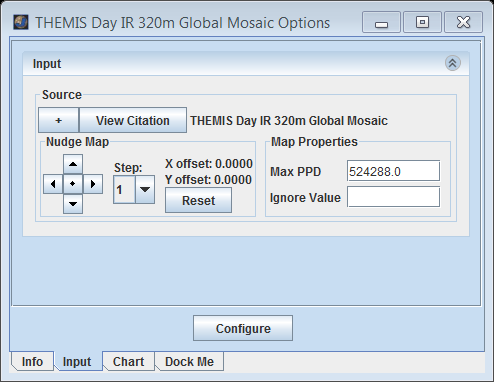
Task: Click the Ignore Value text field
Action: coord(393,197)
